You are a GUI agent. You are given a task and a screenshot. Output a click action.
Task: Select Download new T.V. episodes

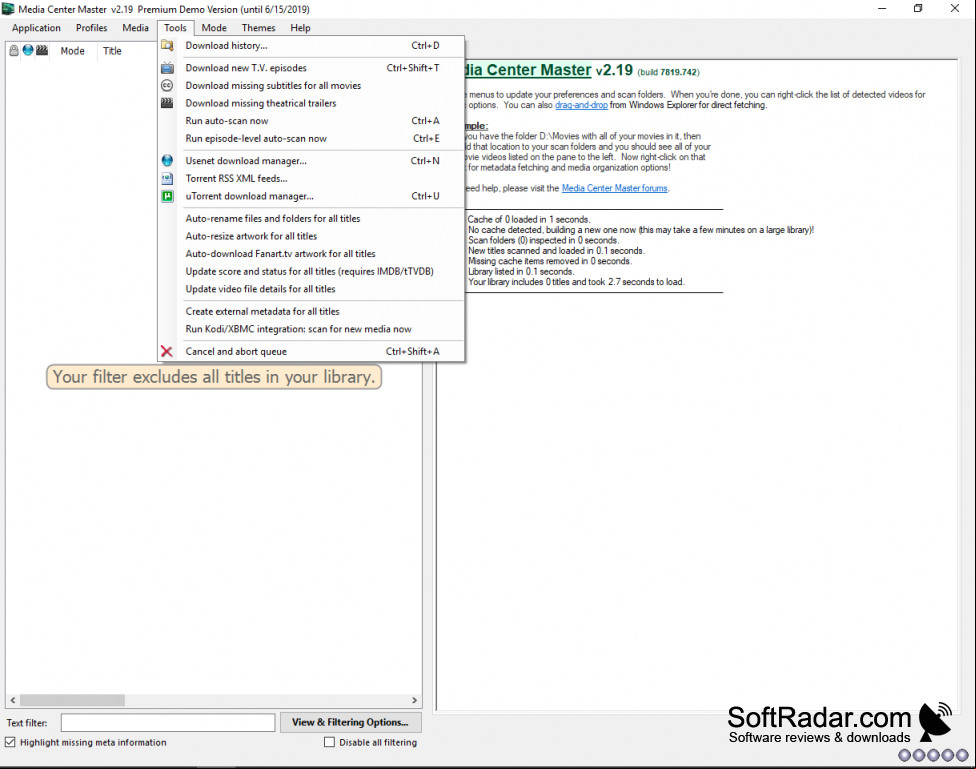pyautogui.click(x=311, y=68)
